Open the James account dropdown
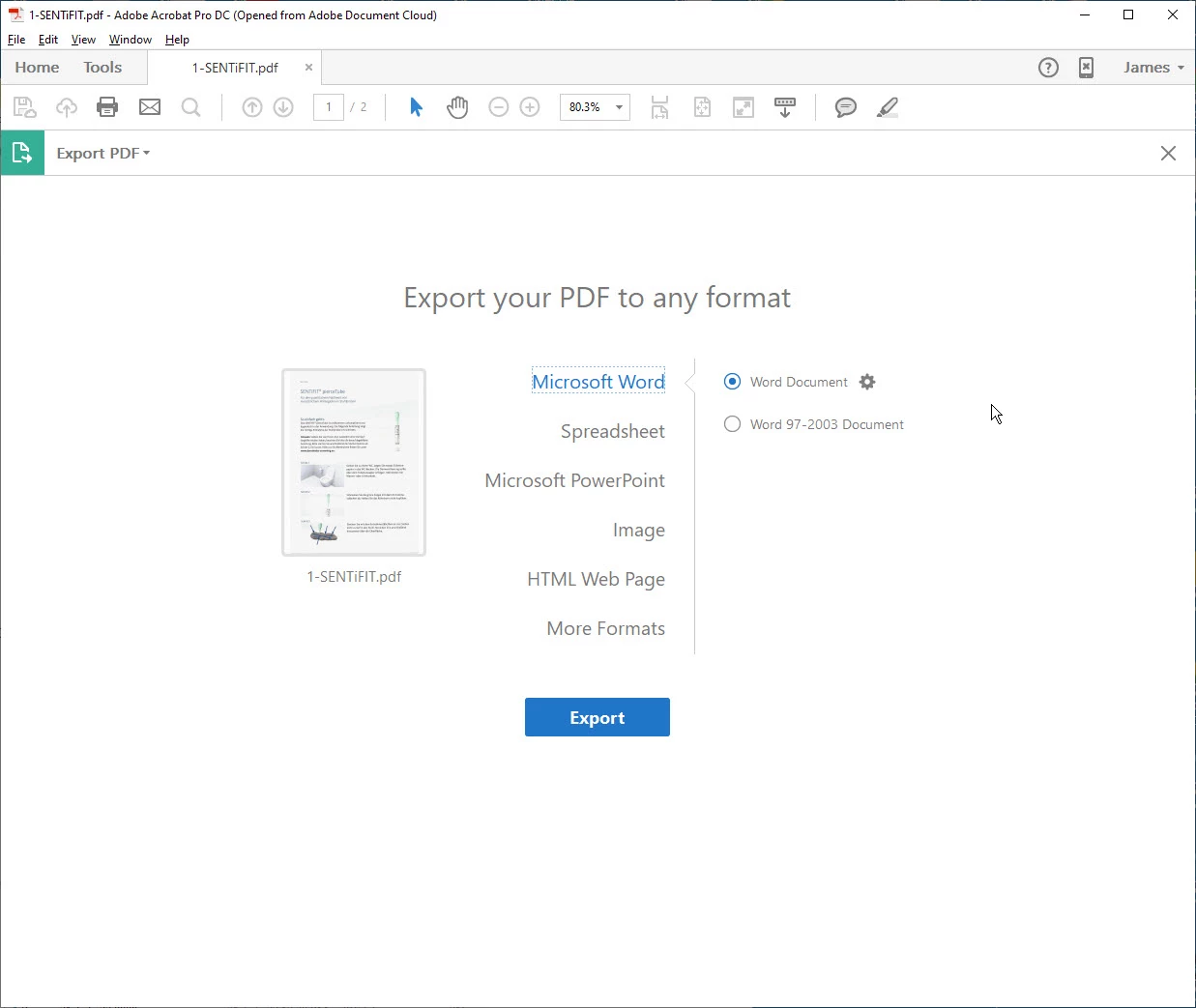 point(1153,68)
